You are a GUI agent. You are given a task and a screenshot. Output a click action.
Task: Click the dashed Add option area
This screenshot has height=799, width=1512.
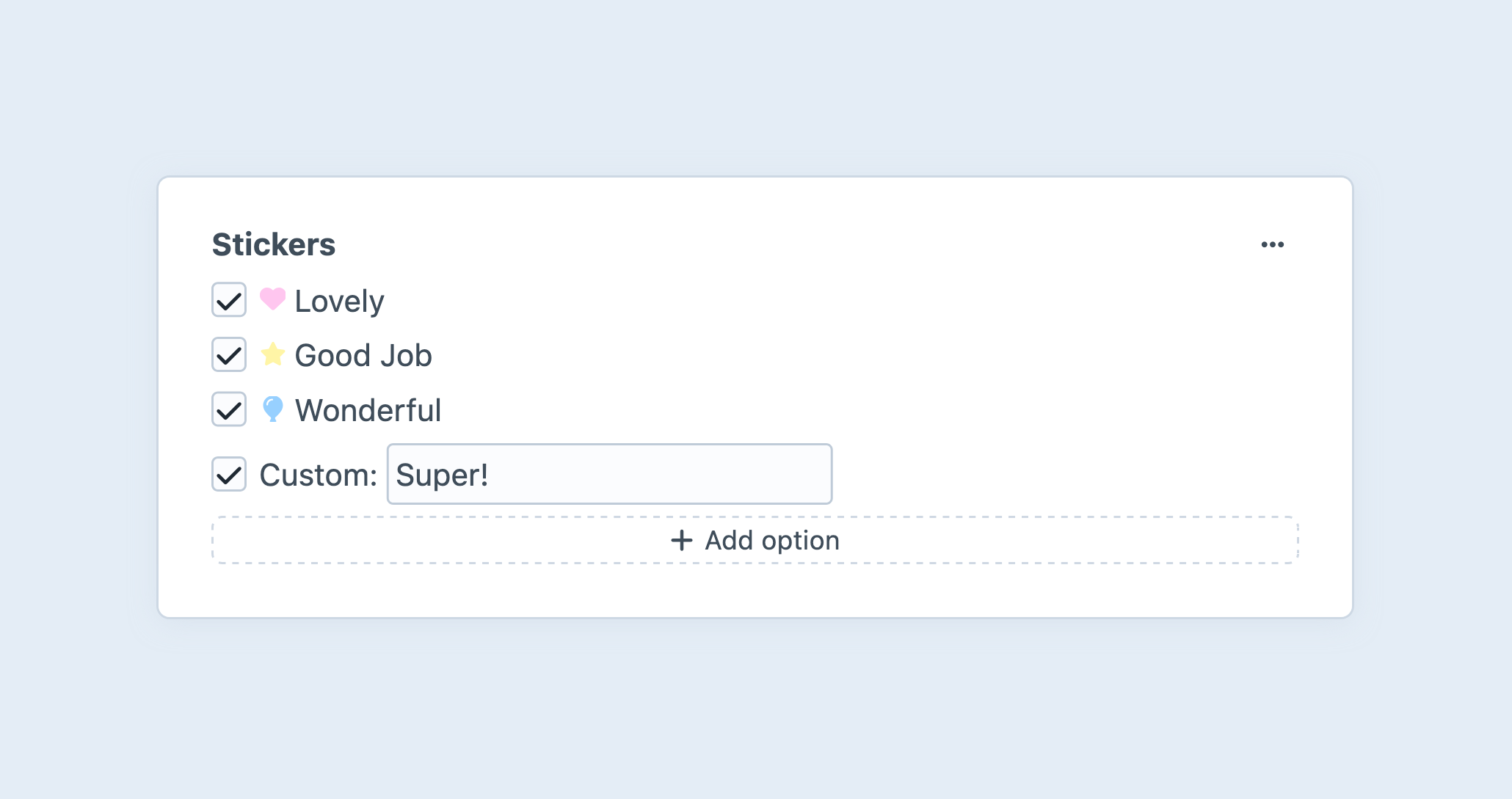point(755,540)
